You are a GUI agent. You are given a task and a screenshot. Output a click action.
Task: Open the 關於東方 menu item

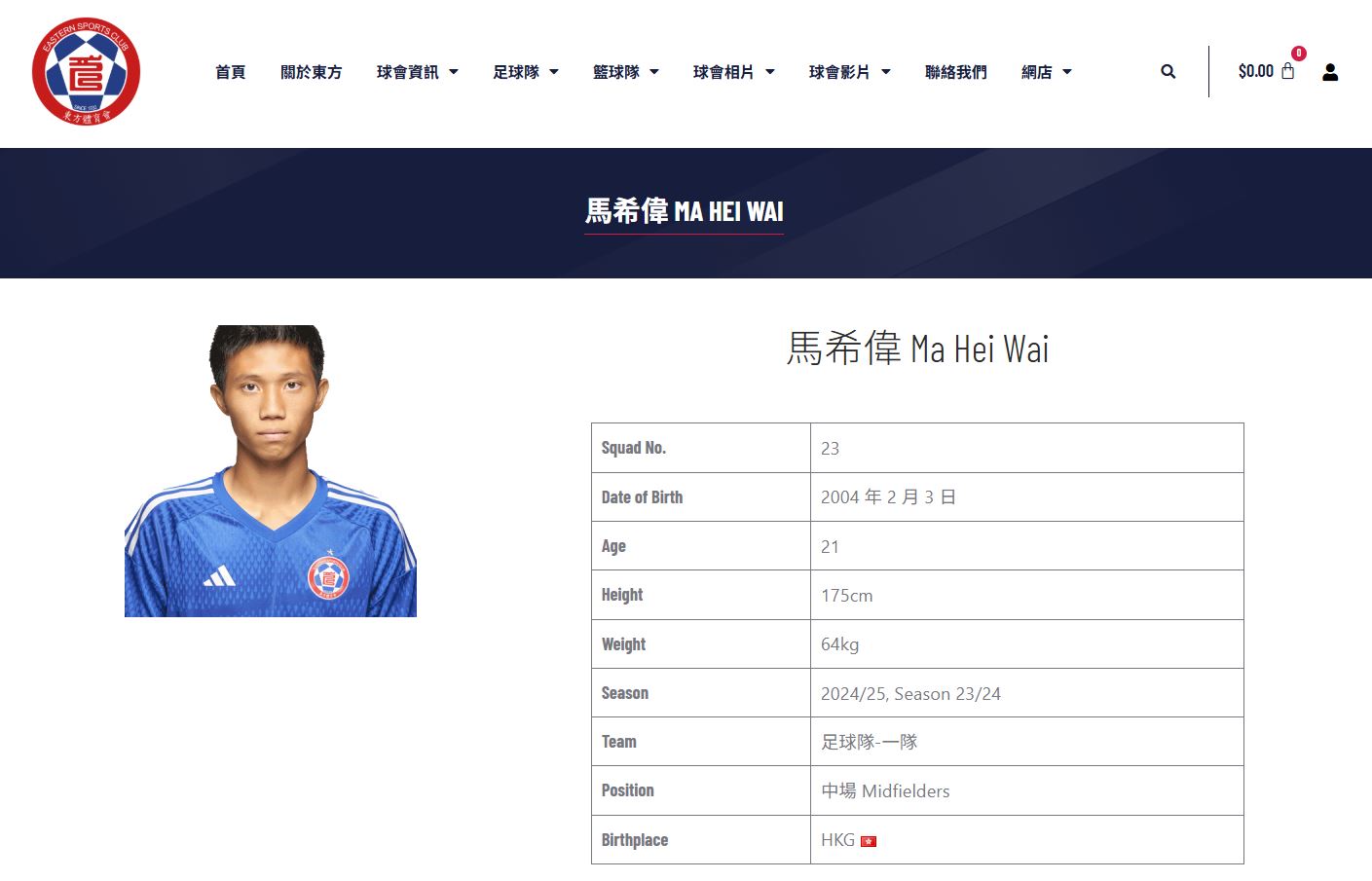coord(311,72)
